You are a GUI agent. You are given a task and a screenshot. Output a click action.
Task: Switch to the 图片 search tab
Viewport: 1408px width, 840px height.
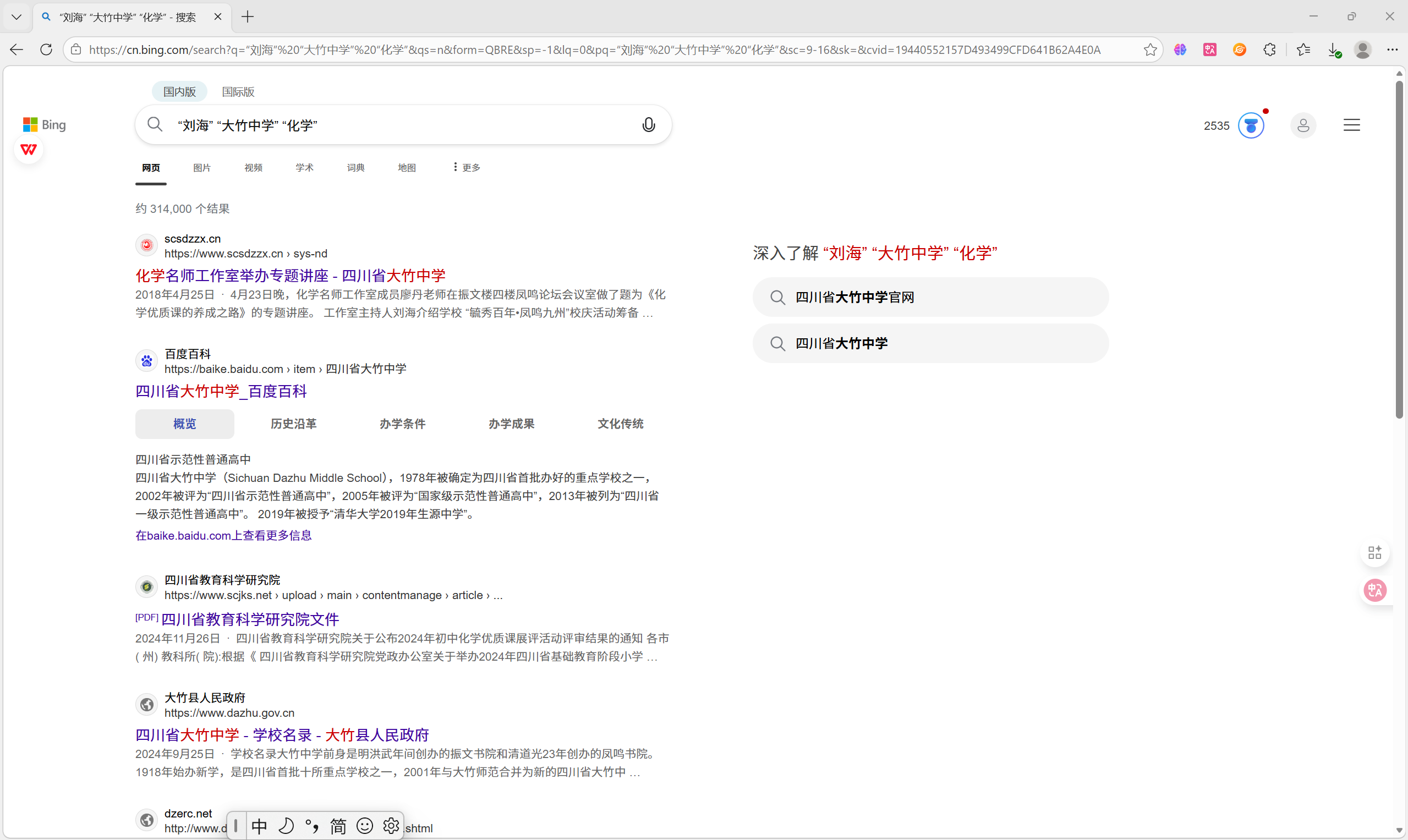click(201, 167)
